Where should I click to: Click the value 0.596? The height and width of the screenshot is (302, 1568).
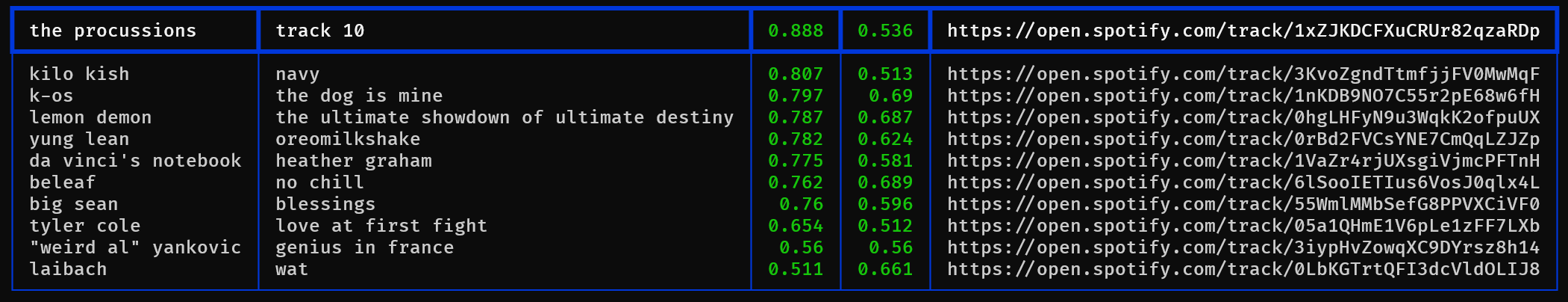885,204
